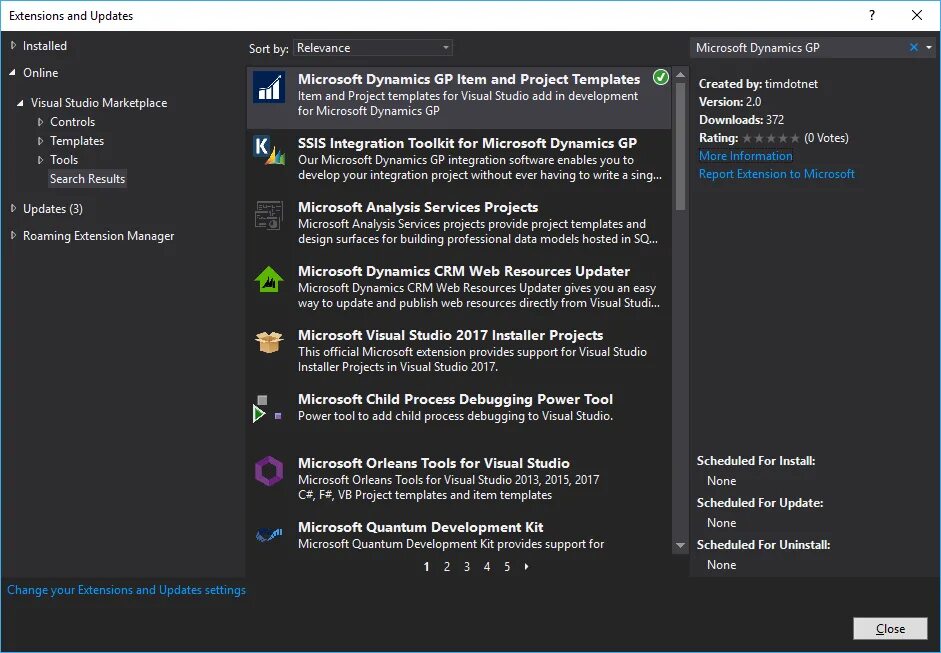The width and height of the screenshot is (941, 653).
Task: Select SSIS Integration Toolkit for Microsoft Dynamics GP
Action: point(459,161)
